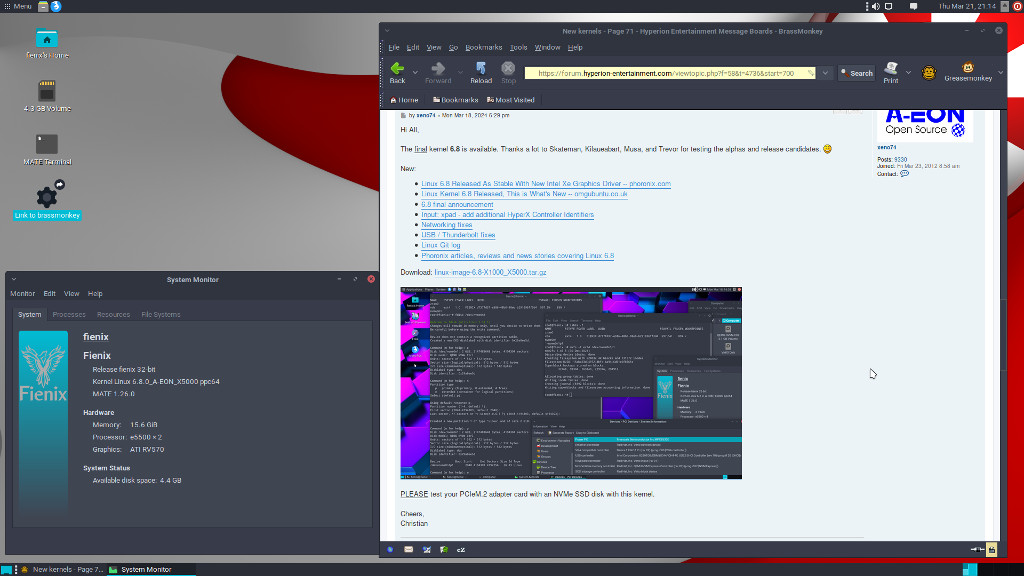
Task: Click the yellow security lock icon in status bar
Action: pyautogui.click(x=991, y=550)
